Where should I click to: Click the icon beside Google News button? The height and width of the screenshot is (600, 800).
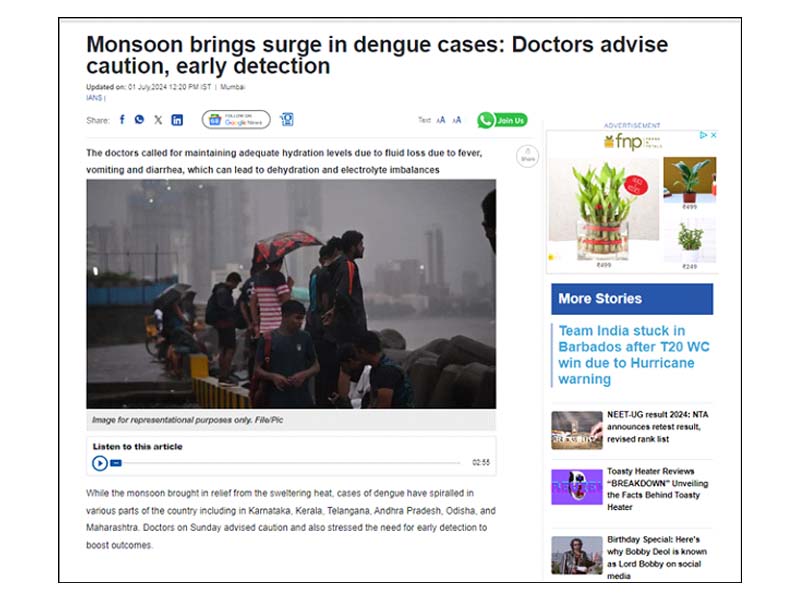[287, 119]
